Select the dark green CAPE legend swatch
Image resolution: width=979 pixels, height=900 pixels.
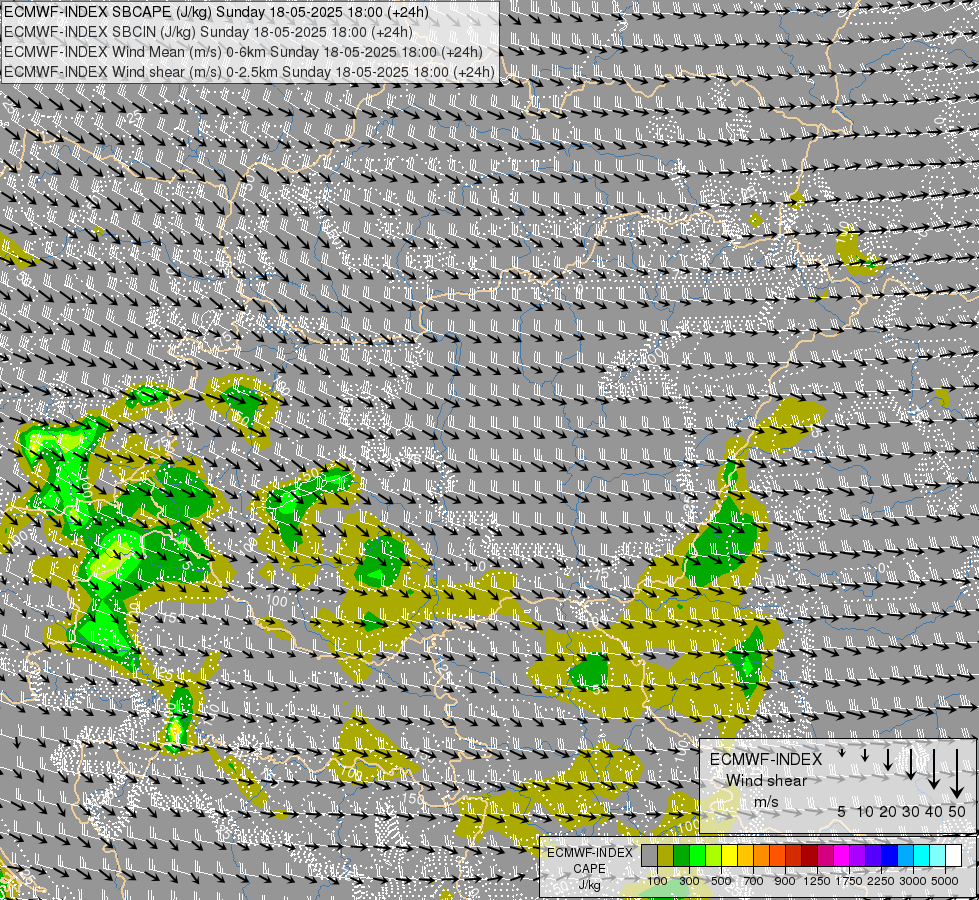681,855
